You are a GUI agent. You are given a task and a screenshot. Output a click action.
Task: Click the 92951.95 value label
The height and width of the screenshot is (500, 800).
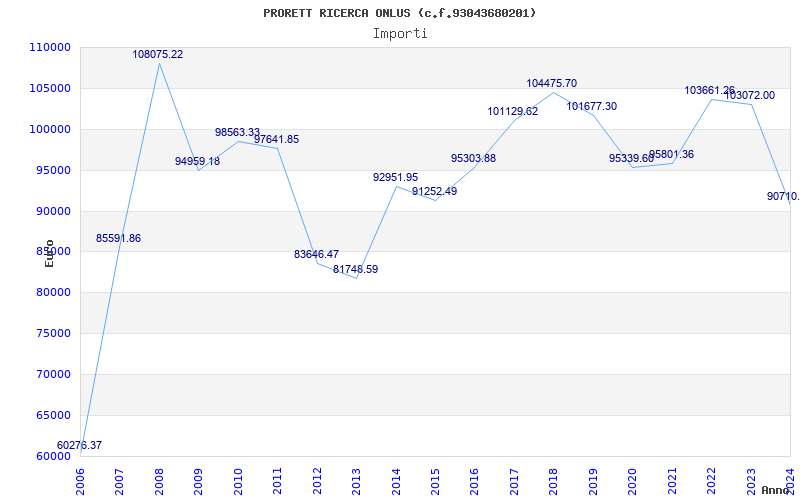tap(395, 178)
